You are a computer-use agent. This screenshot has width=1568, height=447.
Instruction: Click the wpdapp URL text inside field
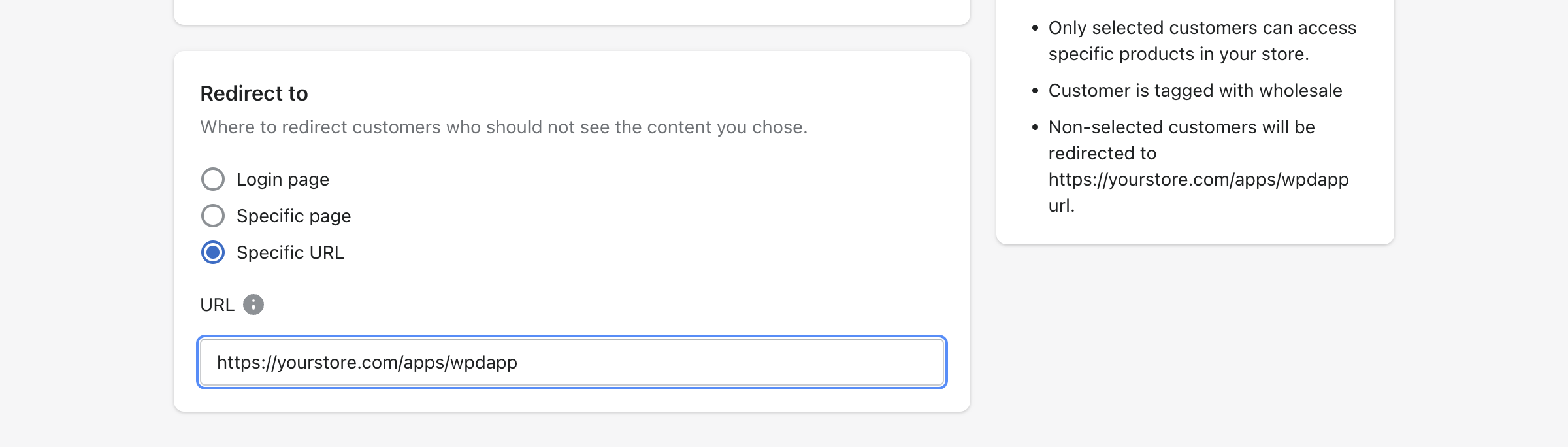coord(367,362)
